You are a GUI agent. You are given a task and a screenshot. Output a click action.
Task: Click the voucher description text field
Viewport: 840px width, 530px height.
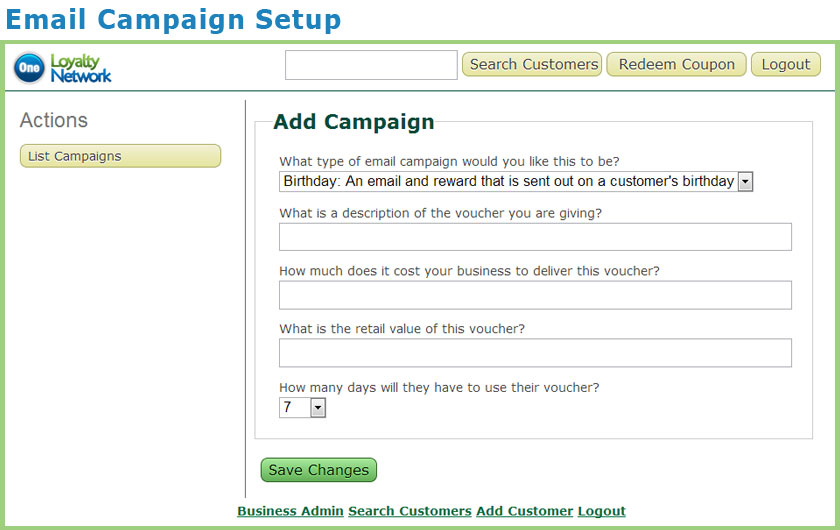point(535,237)
